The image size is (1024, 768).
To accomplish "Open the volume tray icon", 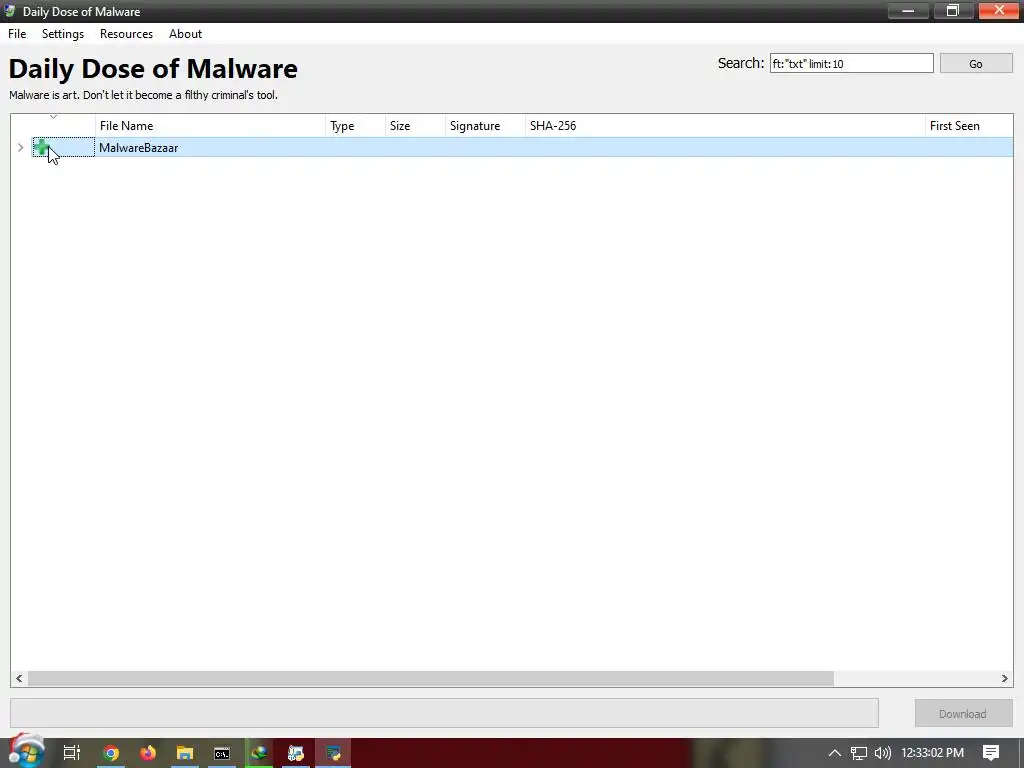I will [882, 753].
